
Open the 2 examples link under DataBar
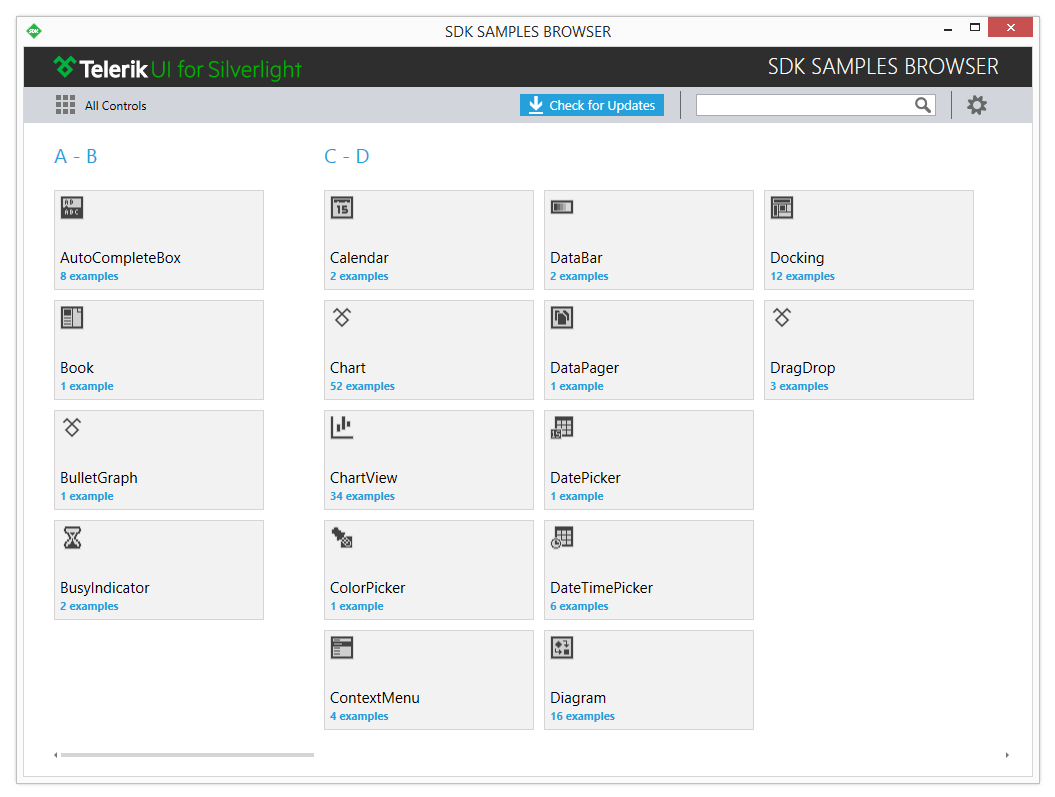579,276
